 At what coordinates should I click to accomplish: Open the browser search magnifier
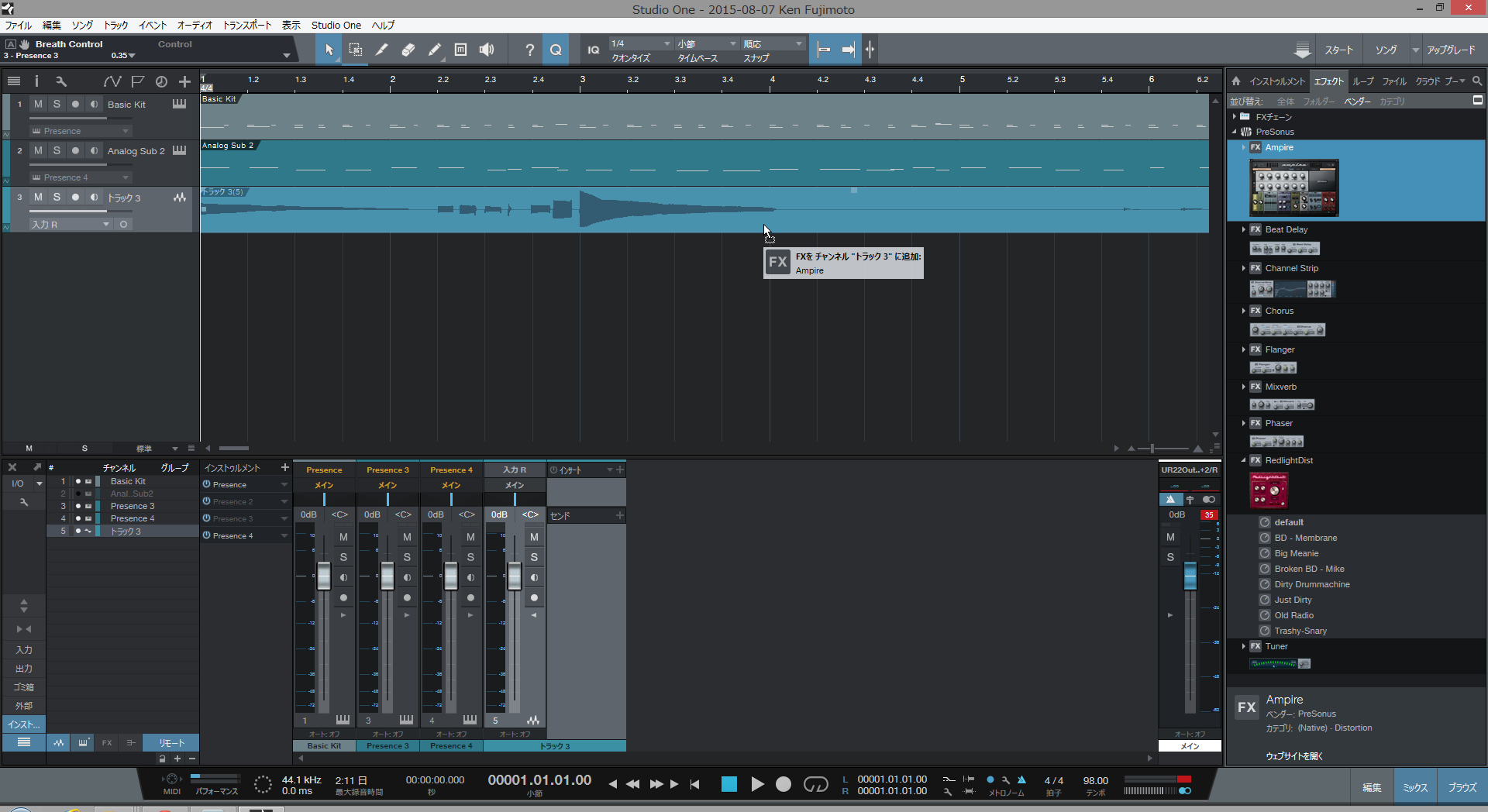(x=1477, y=81)
